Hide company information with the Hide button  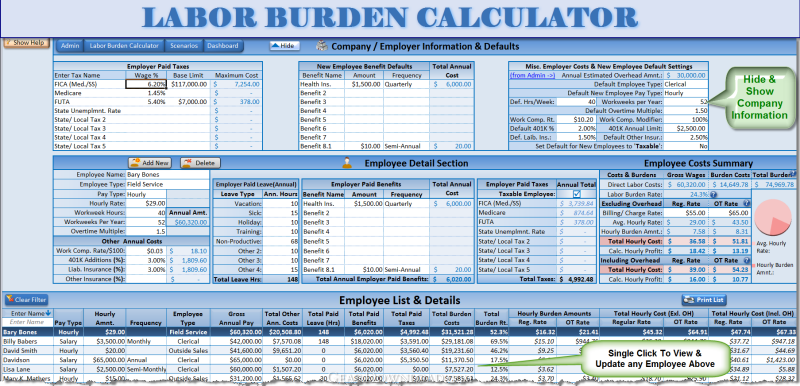(x=285, y=46)
